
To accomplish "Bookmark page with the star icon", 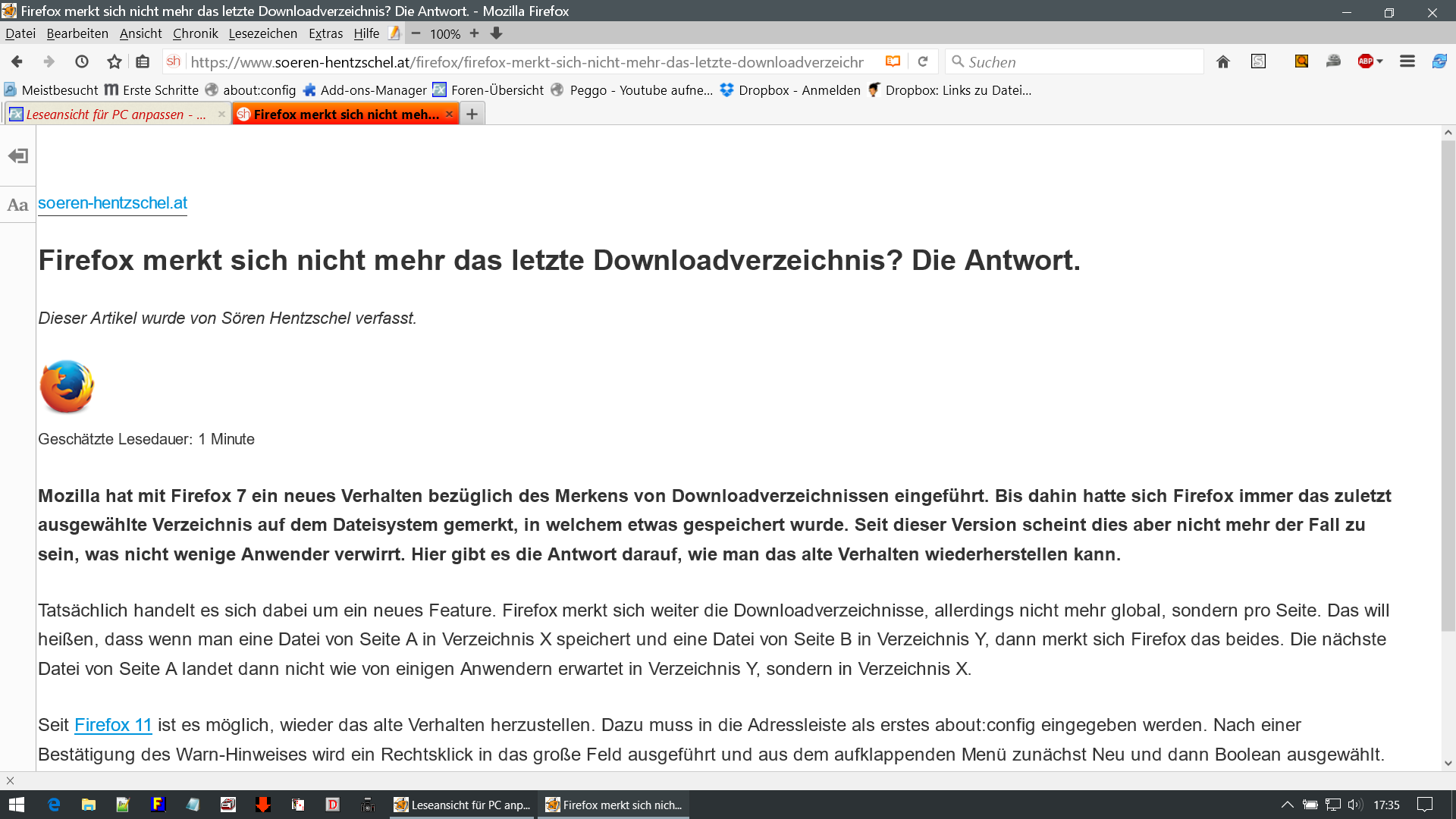I will (114, 61).
